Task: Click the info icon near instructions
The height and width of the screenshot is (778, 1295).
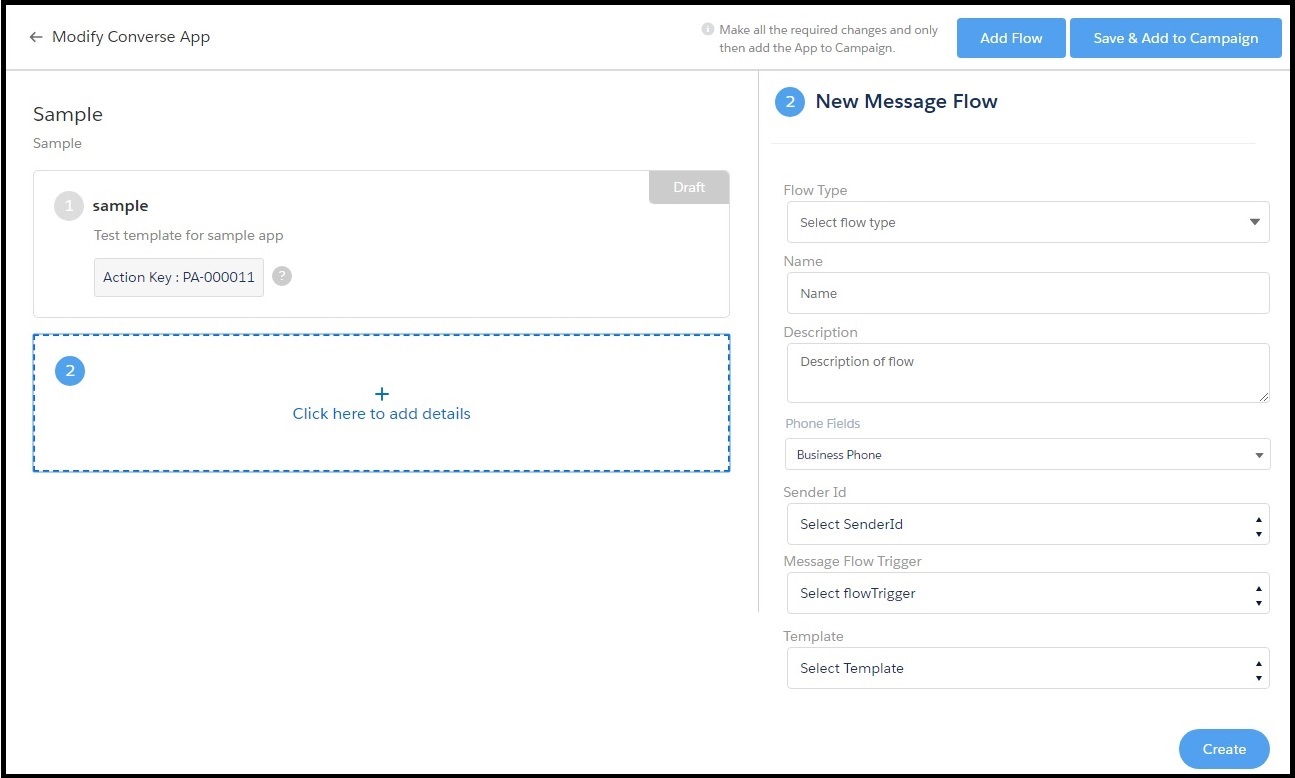Action: [x=708, y=30]
